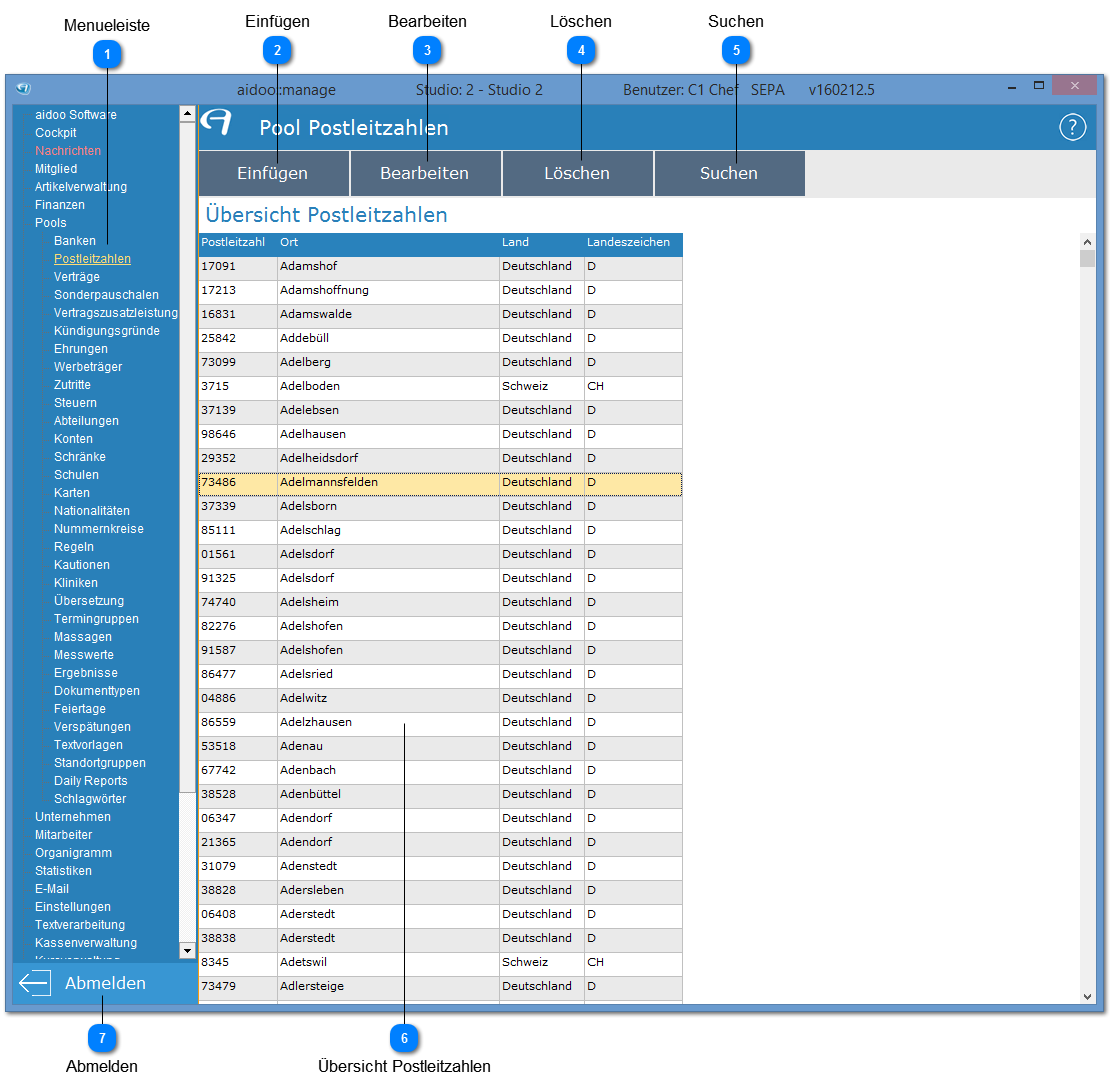Image resolution: width=1113 pixels, height=1092 pixels.
Task: Sidebar scrollbar up arrow
Action: 187,114
